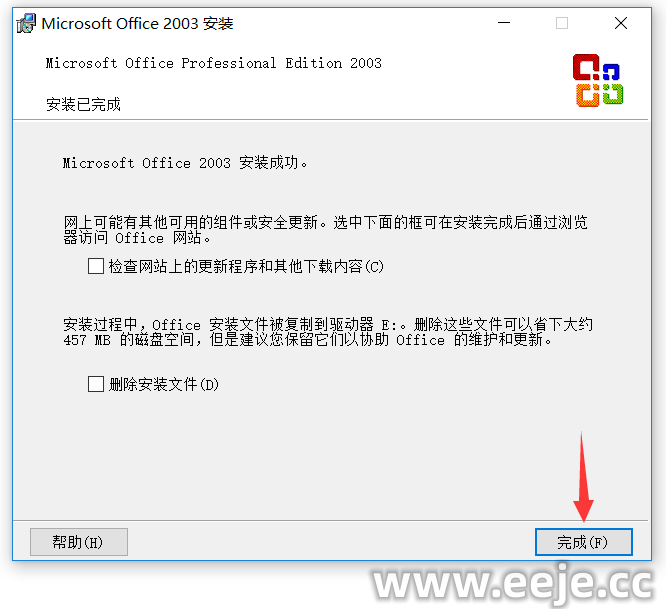Tick the 删除安装文件(D) checkbox
Image resolution: width=666 pixels, height=609 pixels.
96,384
